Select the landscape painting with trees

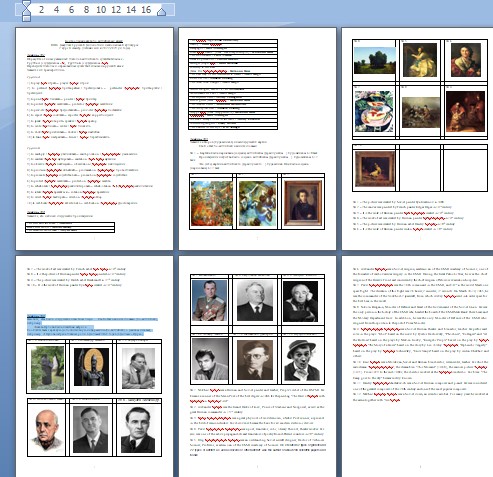click(x=375, y=60)
